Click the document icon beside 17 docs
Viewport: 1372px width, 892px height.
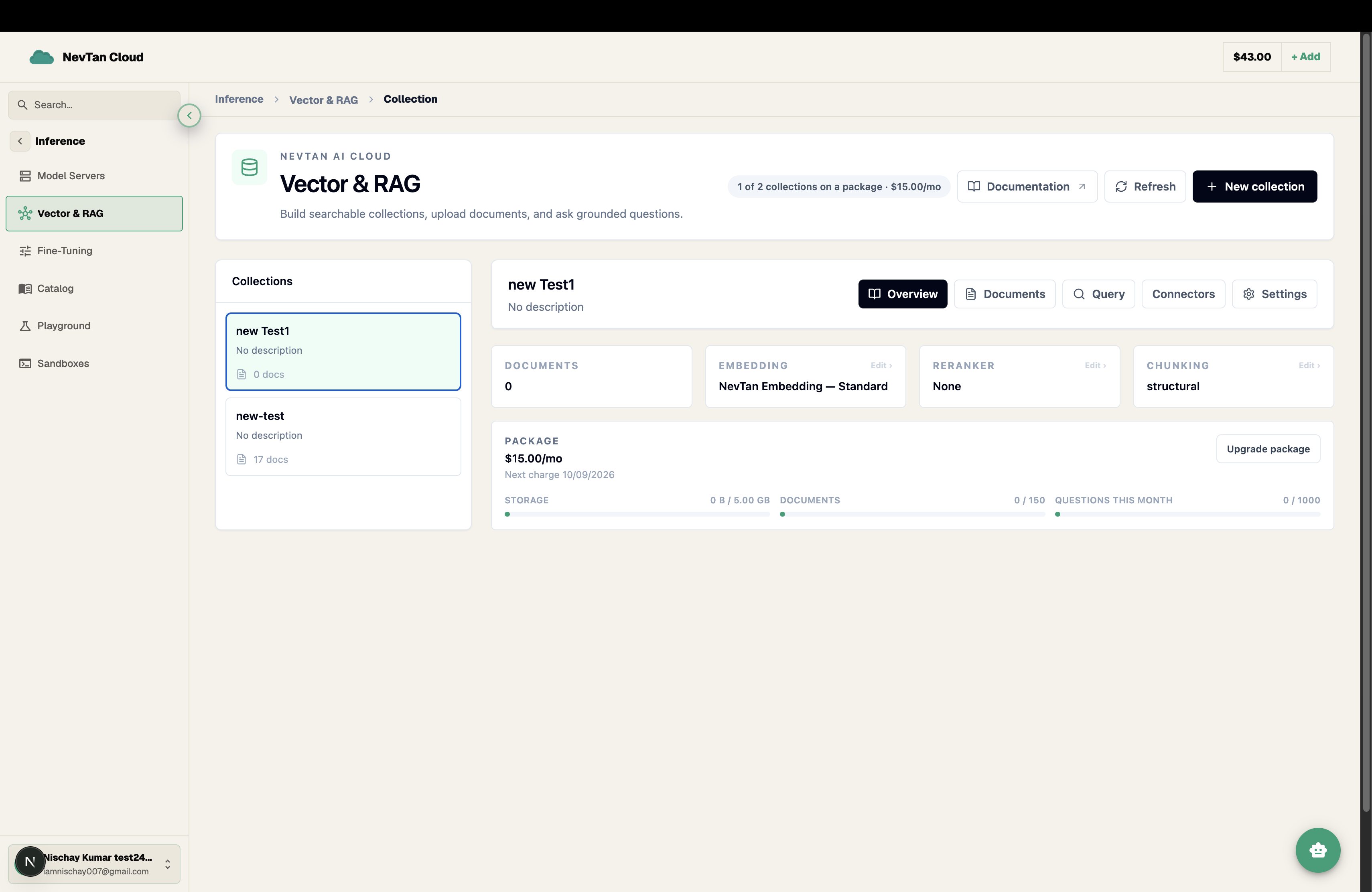(242, 459)
